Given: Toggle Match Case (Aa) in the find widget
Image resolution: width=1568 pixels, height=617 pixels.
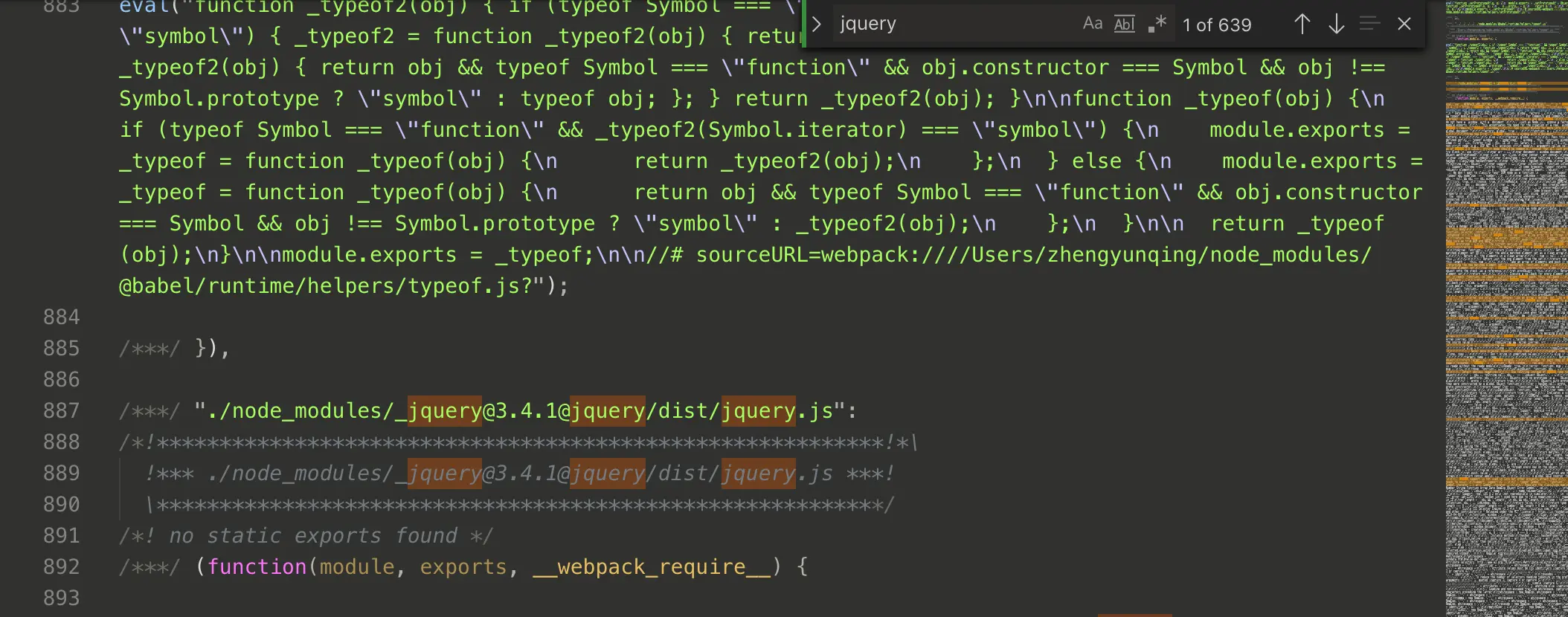Looking at the screenshot, I should pos(1093,24).
